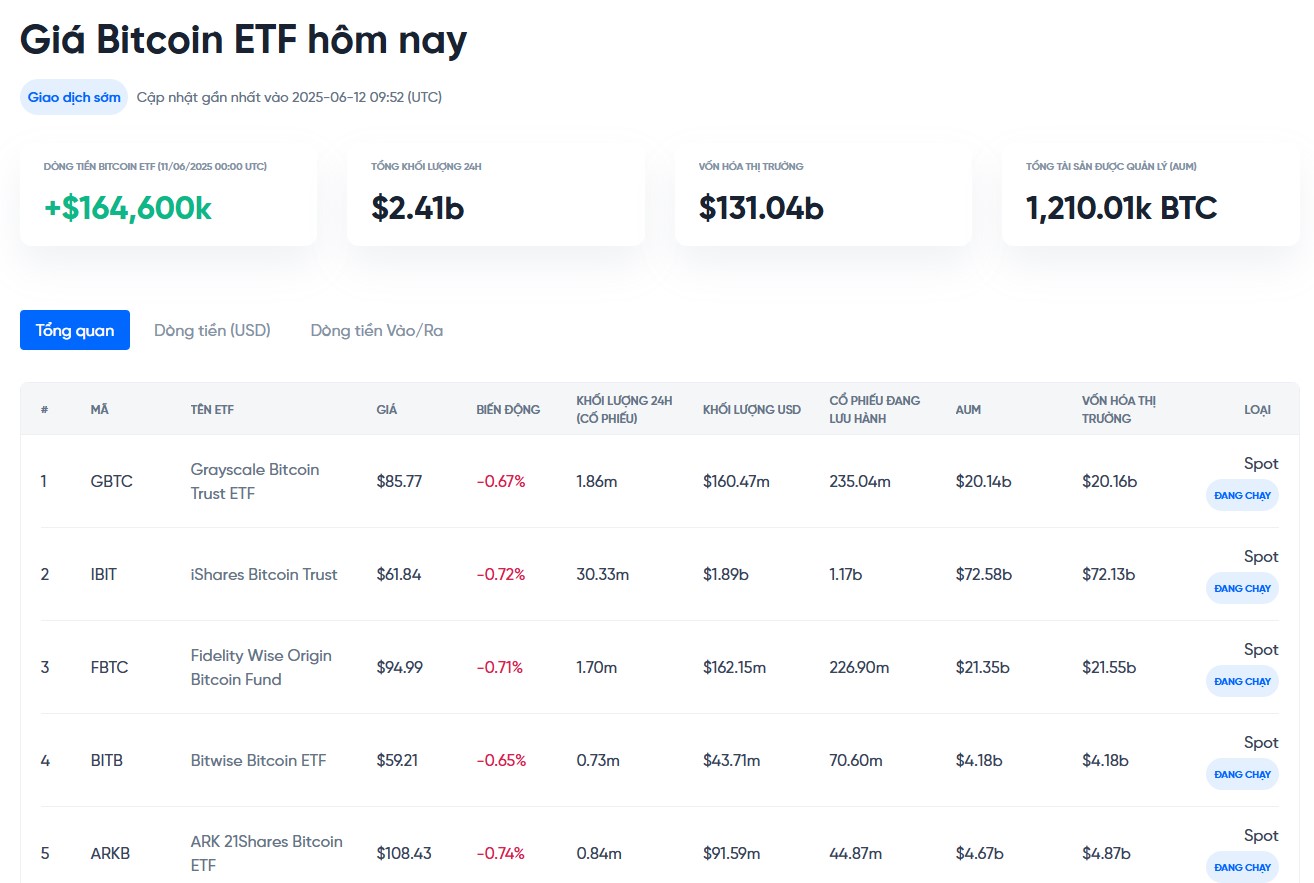Click IBIT price $61.84

coord(399,574)
